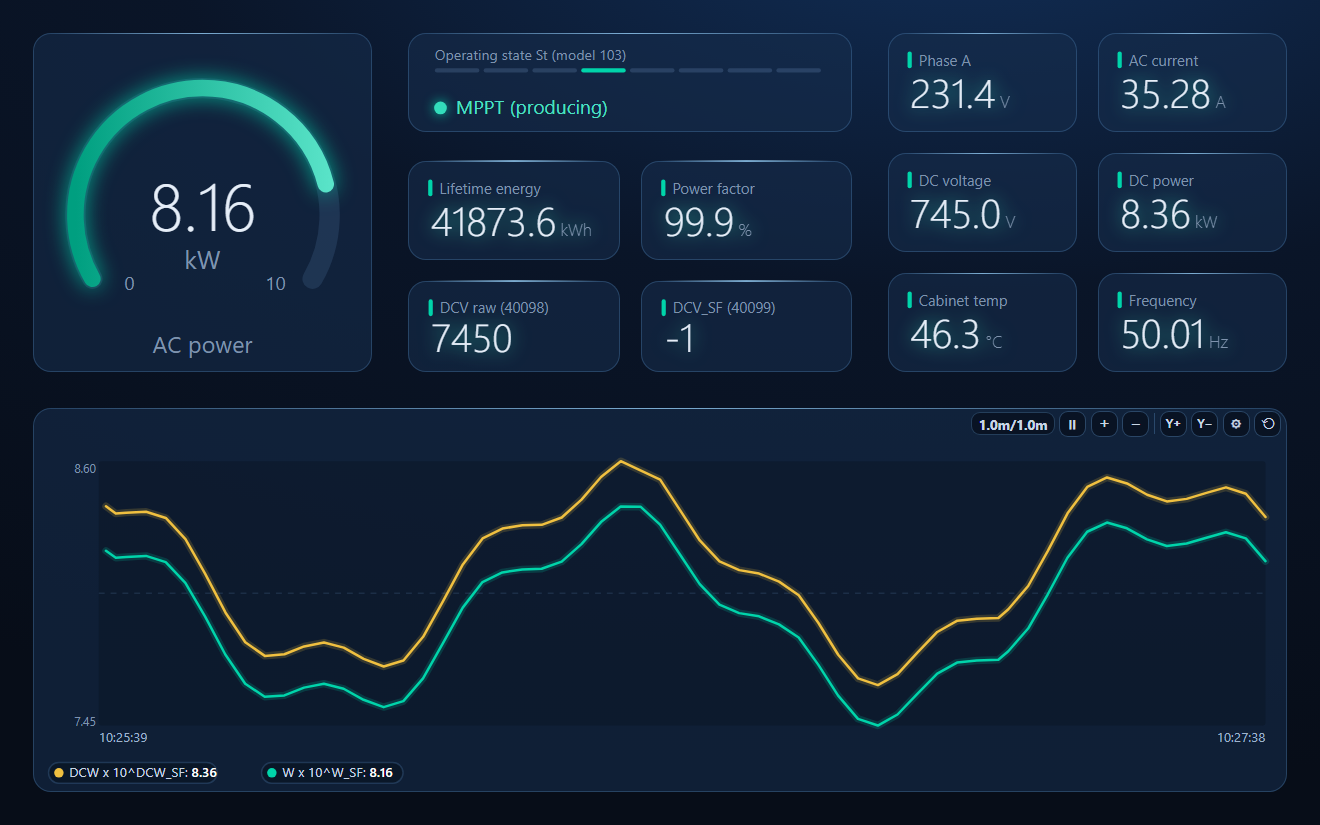Click the AC power gauge caption

point(203,345)
